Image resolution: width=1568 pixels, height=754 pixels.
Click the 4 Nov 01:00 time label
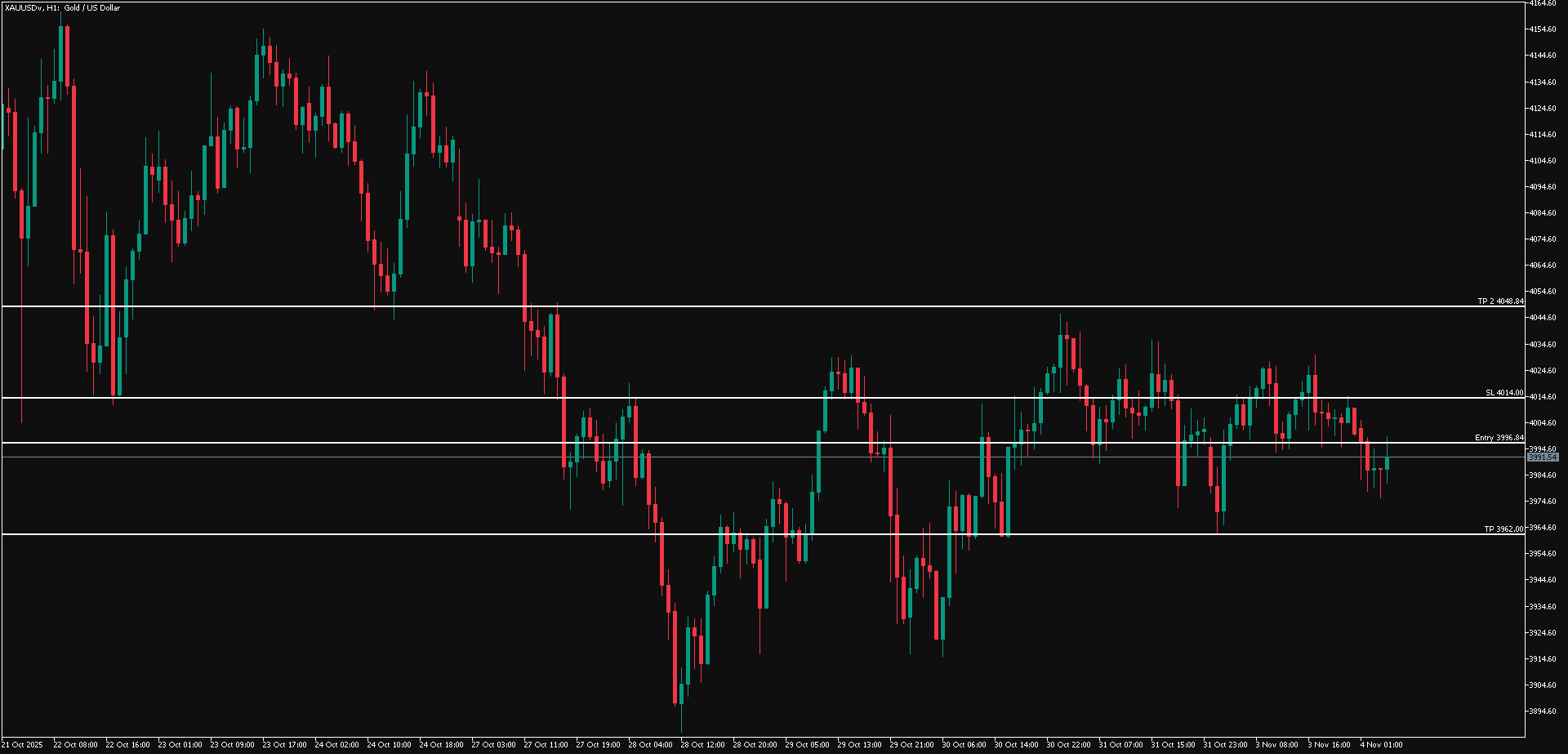click(x=1381, y=745)
